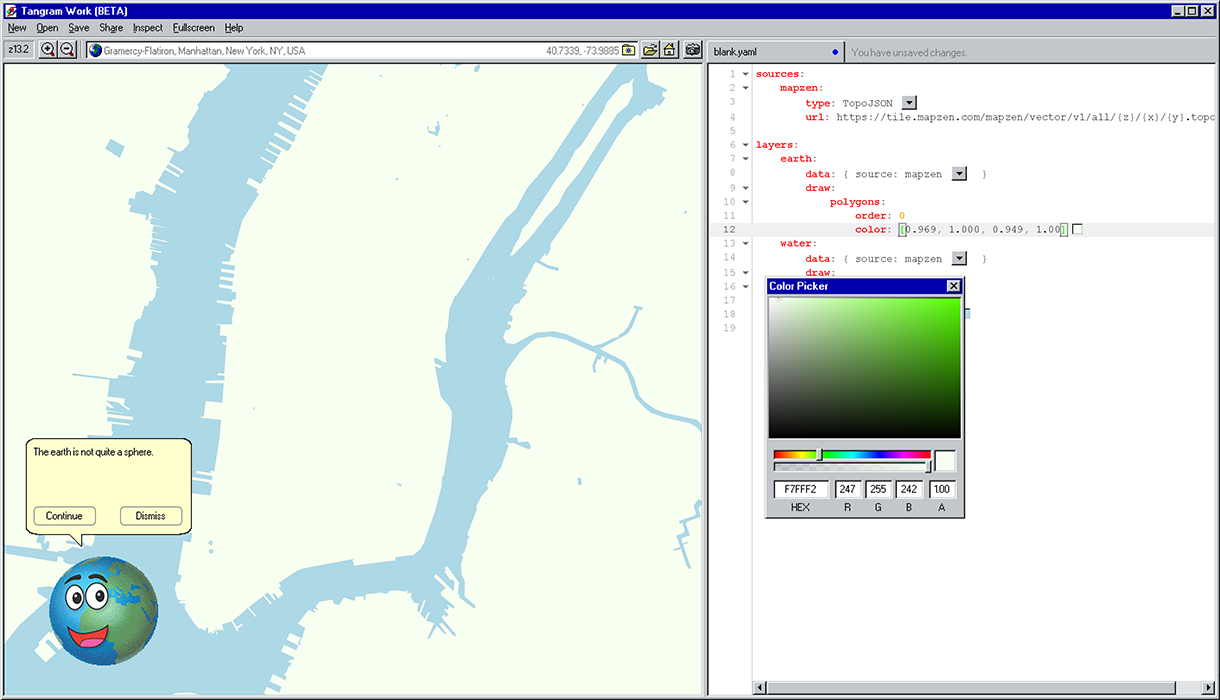This screenshot has width=1220, height=700.
Task: Open the saved bookmarks folder
Action: pos(650,50)
